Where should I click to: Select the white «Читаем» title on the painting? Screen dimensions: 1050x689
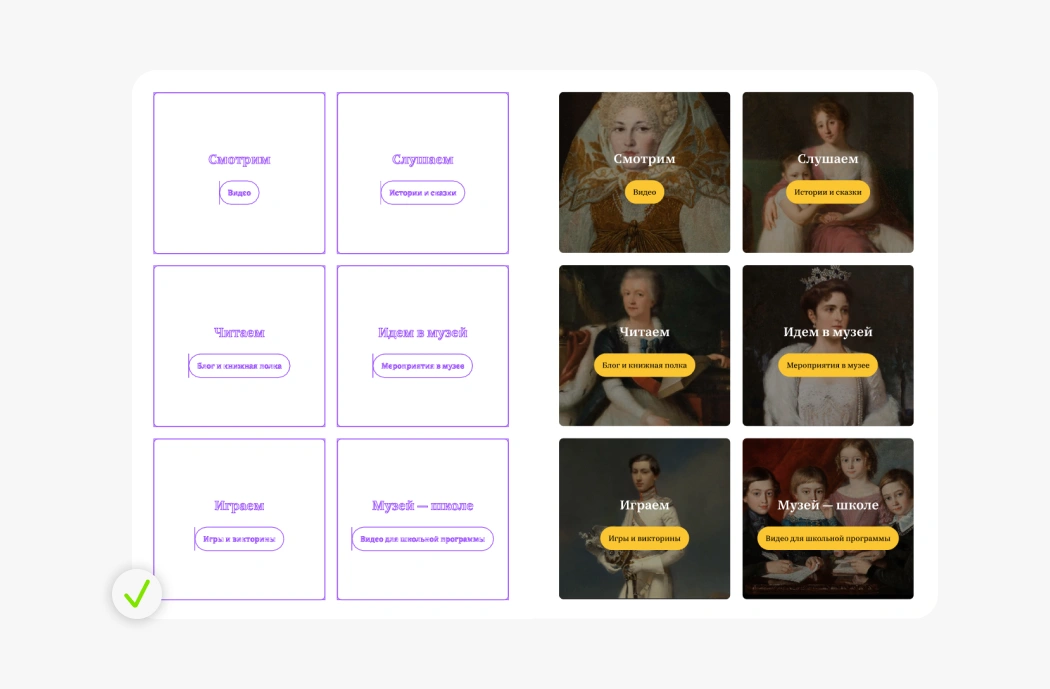[644, 332]
